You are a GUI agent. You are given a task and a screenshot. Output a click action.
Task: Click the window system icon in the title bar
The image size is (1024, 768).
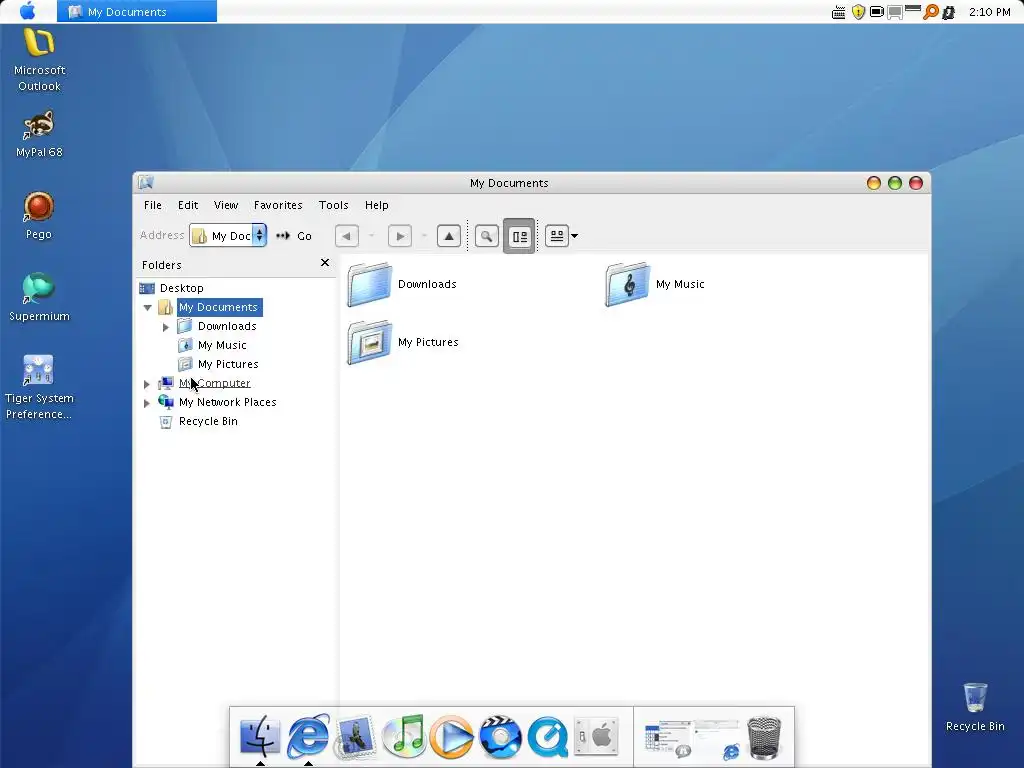(146, 183)
